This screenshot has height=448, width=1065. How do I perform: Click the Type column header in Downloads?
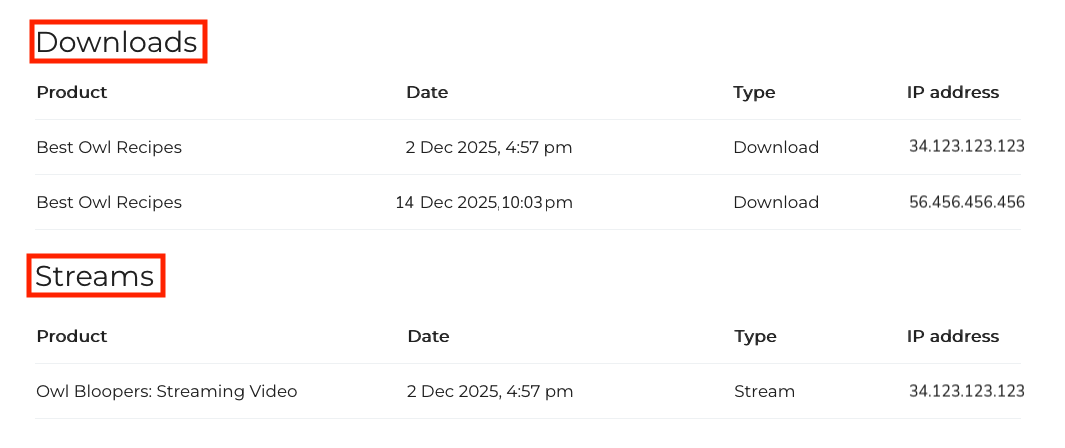(x=754, y=92)
